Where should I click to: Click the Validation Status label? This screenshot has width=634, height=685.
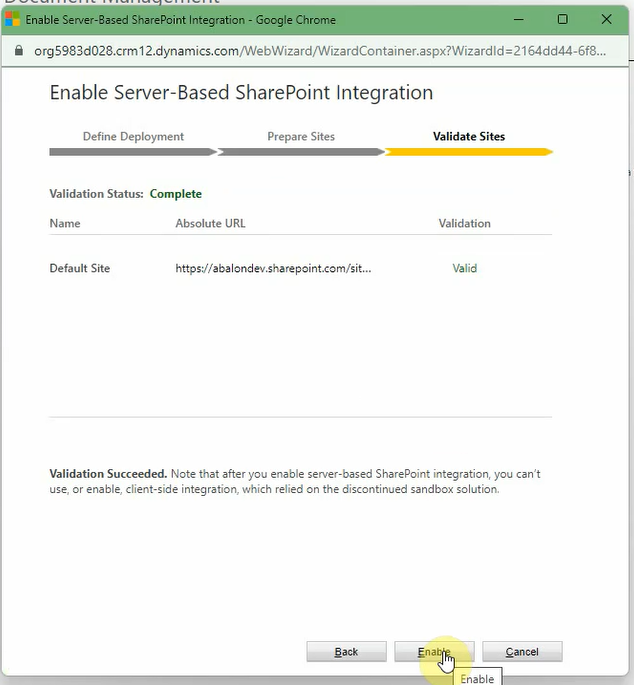[96, 194]
